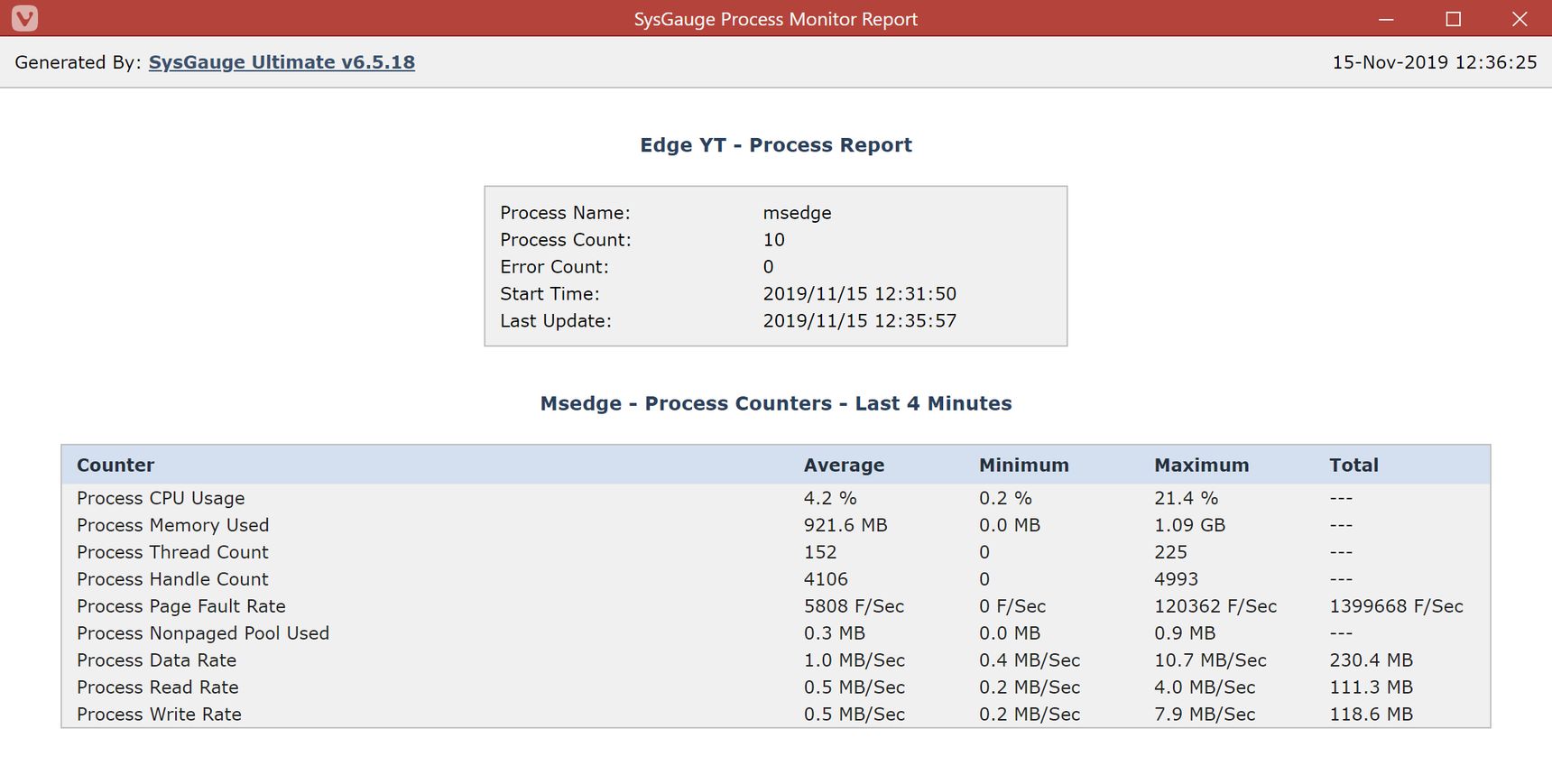Close the SysGauge report window
The width and height of the screenshot is (1552, 784).
1520,19
